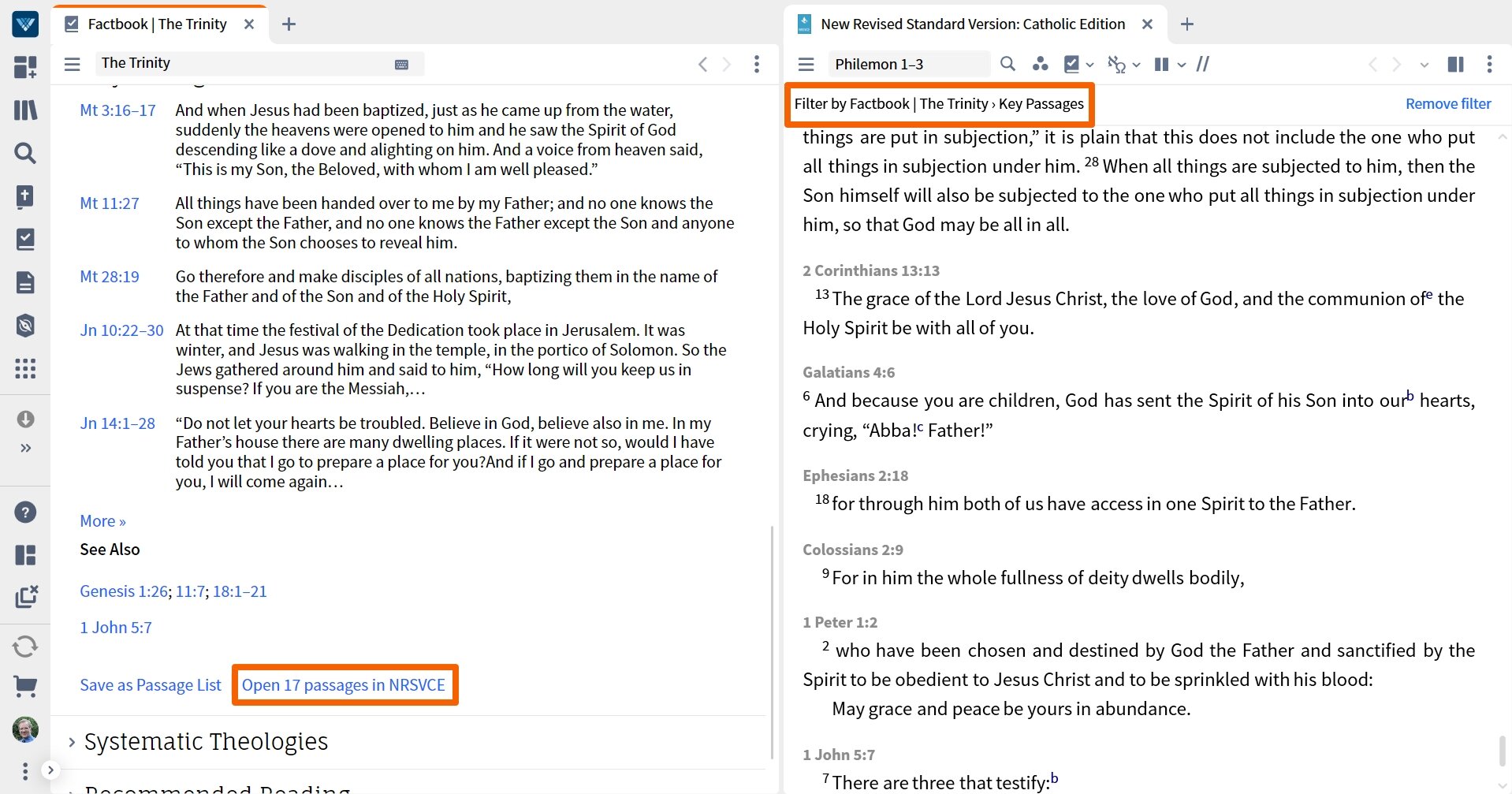The width and height of the screenshot is (1512, 794).
Task: Open the 1 John 5:7 See Also link
Action: tap(116, 628)
